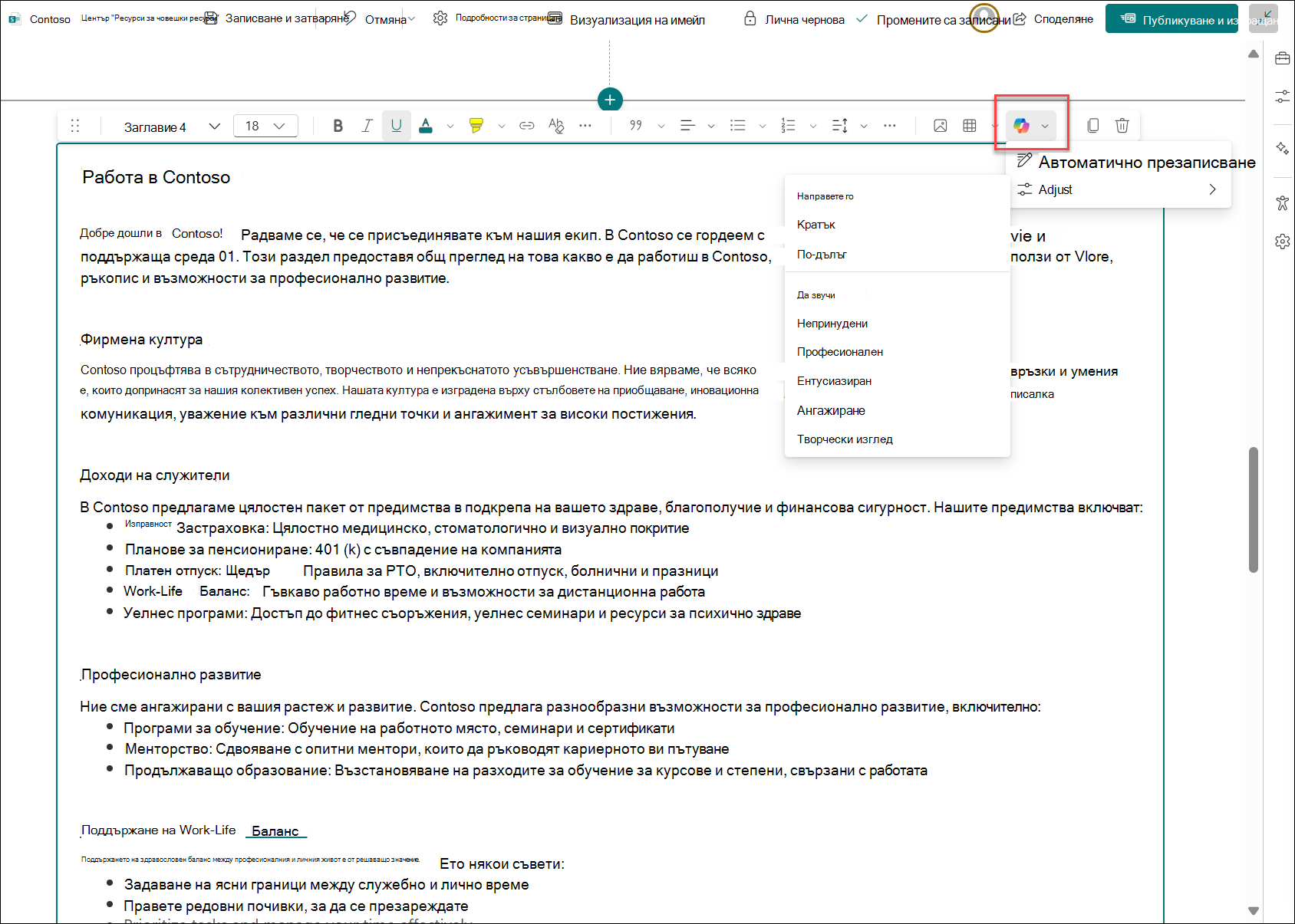Open the Adjust submenu
The image size is (1295, 924).
point(1118,189)
